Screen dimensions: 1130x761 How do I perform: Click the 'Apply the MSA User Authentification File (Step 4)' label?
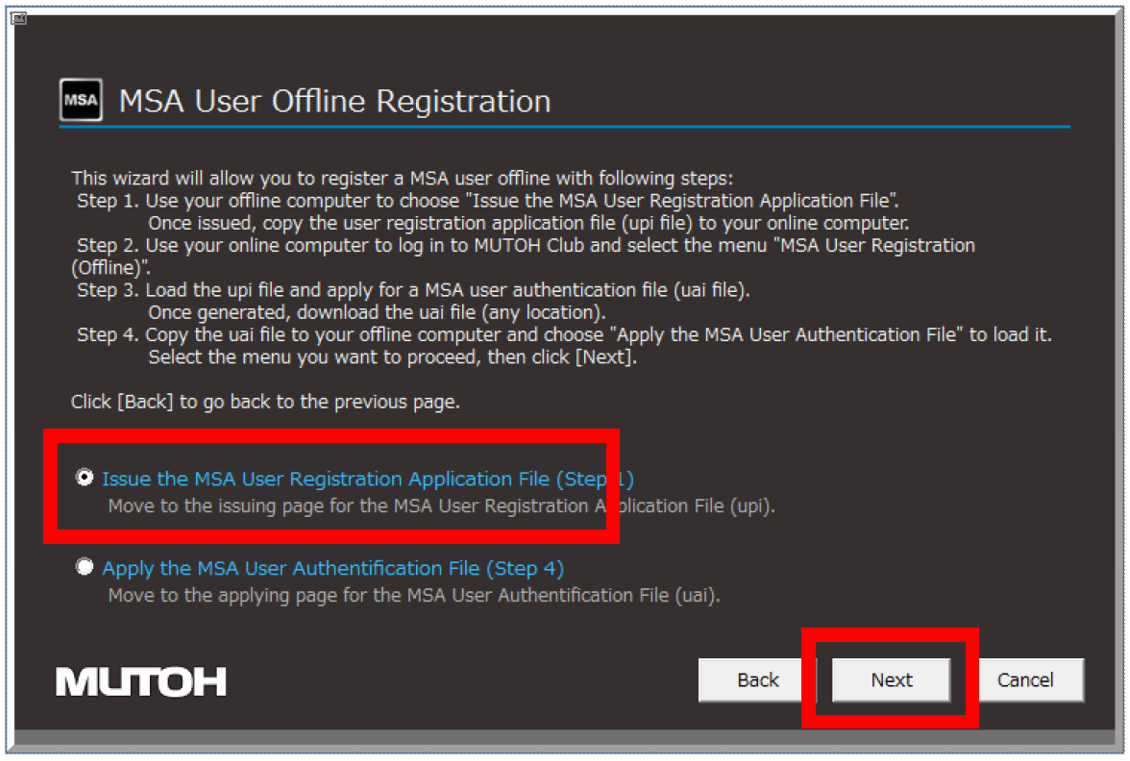332,568
